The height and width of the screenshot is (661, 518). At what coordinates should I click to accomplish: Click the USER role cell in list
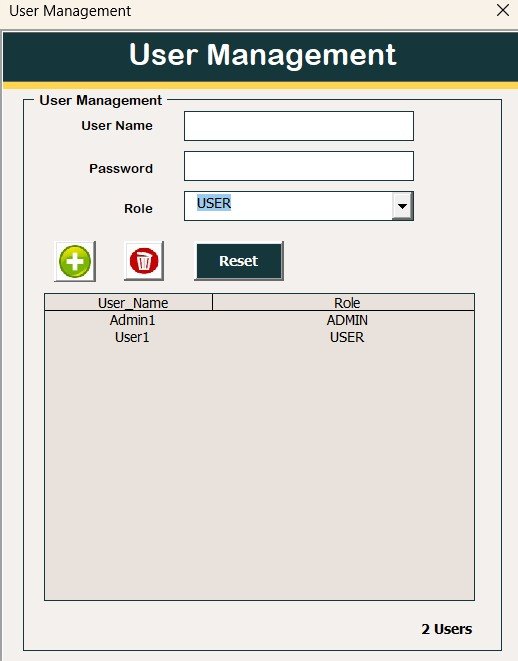coord(347,337)
